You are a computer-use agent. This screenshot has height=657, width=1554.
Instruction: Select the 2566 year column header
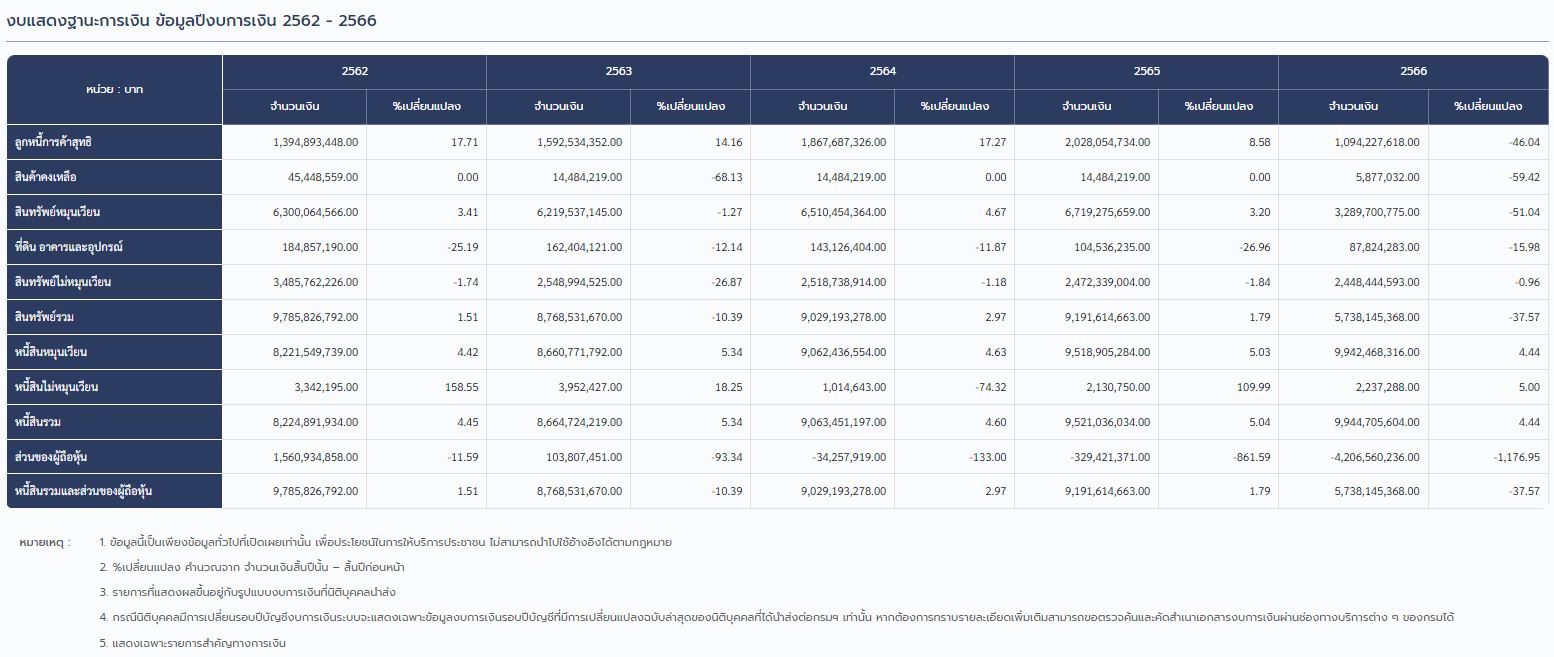1413,72
